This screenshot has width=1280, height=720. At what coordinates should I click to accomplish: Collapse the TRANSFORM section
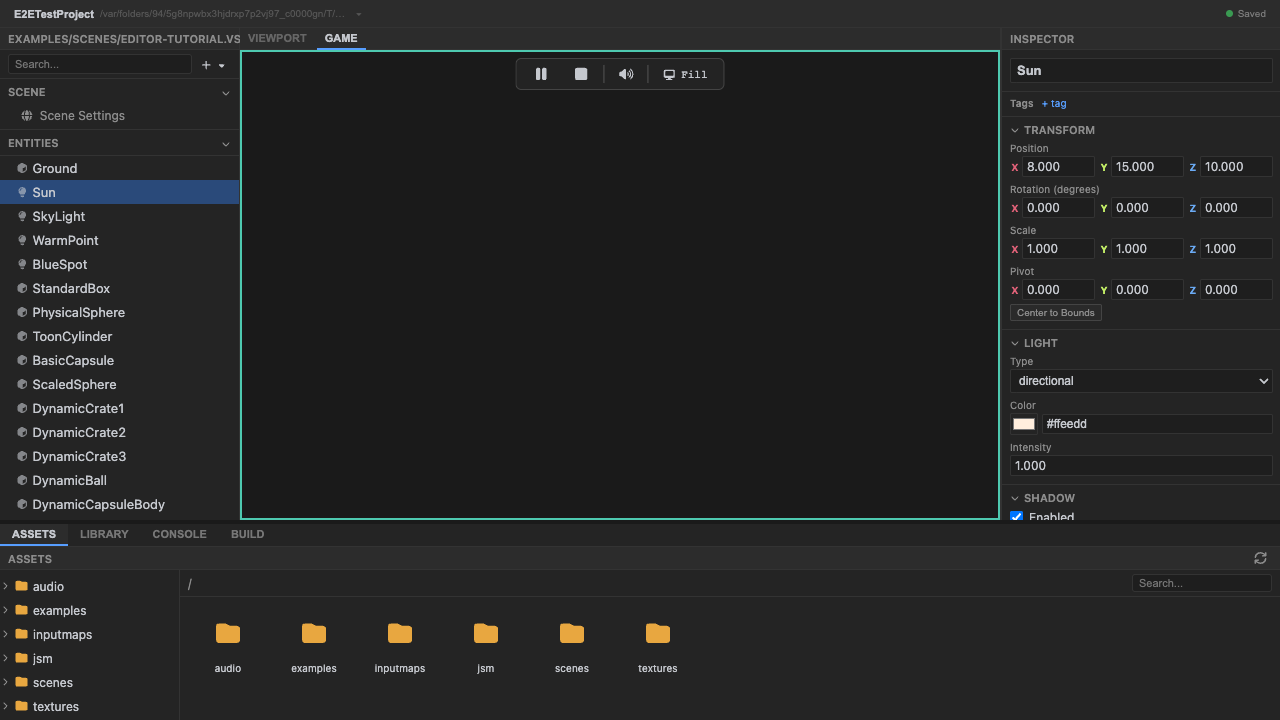click(1015, 130)
